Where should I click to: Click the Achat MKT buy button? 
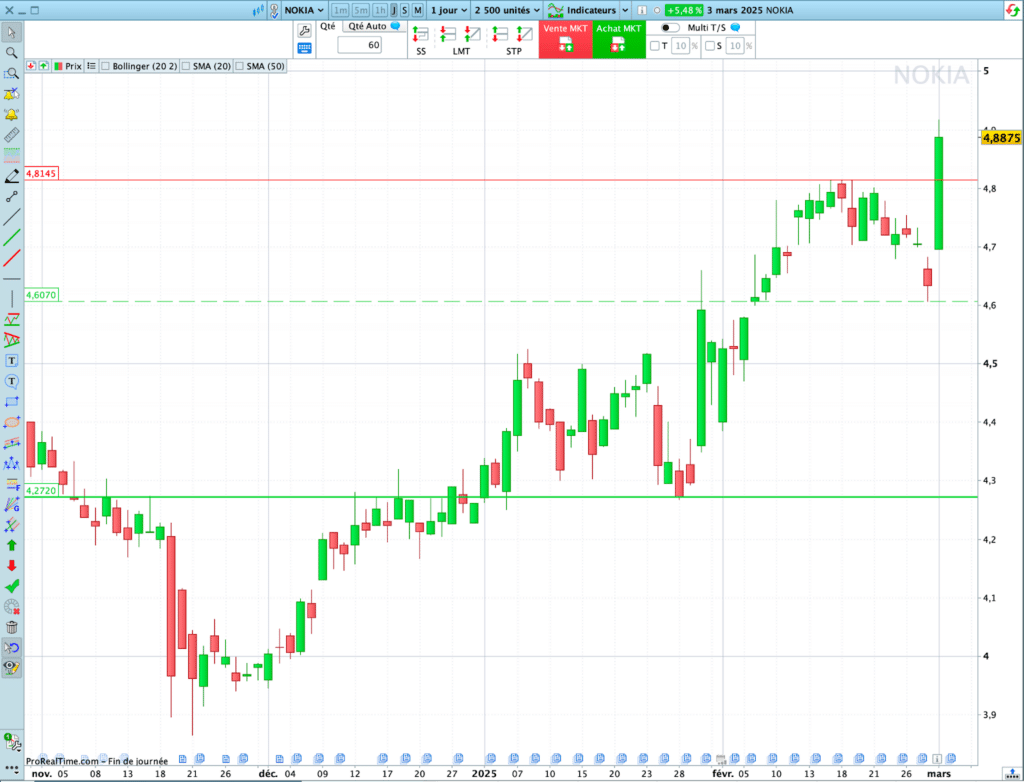618,39
